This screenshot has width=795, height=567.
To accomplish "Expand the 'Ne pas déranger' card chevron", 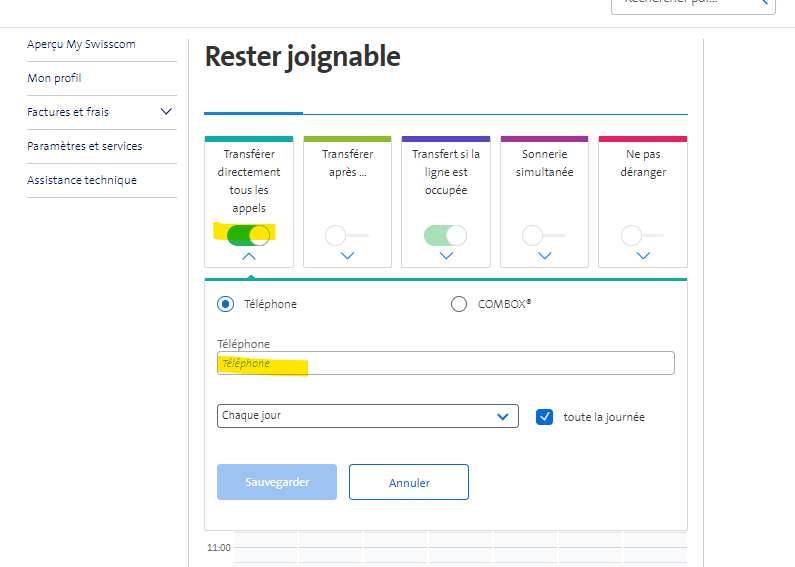I will pos(643,256).
